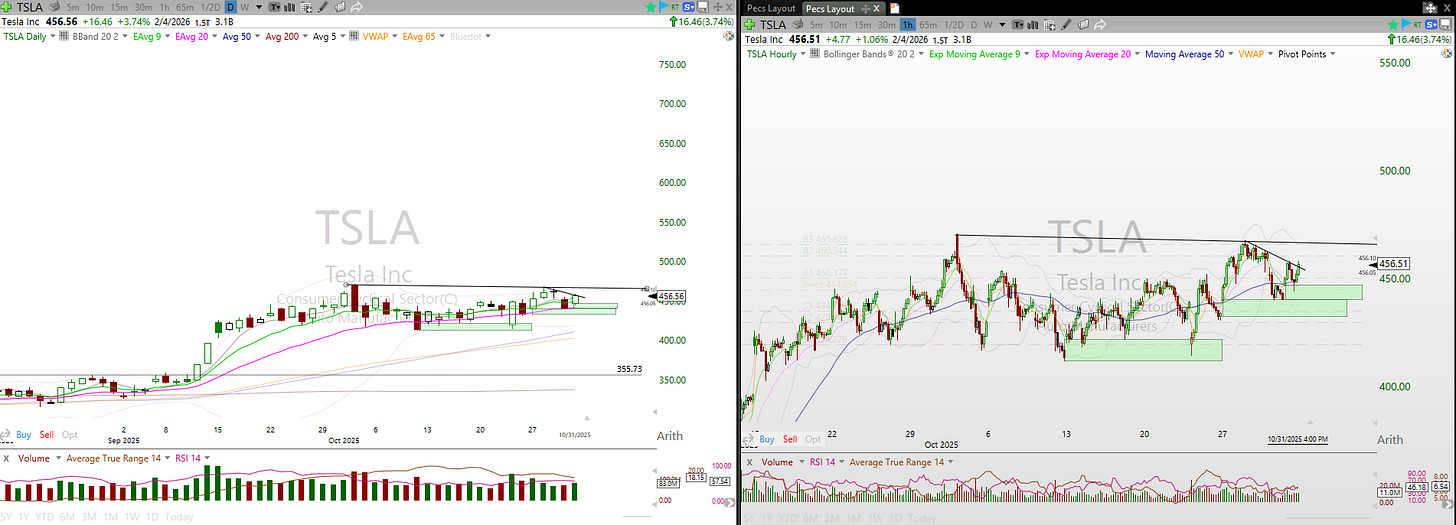
Task: Click the save disk icon in left chart
Action: [704, 7]
